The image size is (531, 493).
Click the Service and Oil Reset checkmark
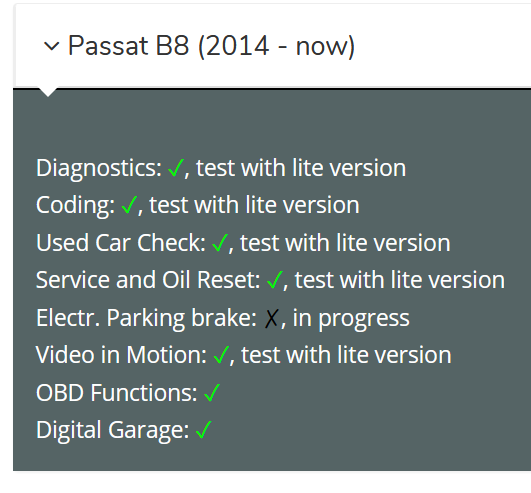click(275, 280)
